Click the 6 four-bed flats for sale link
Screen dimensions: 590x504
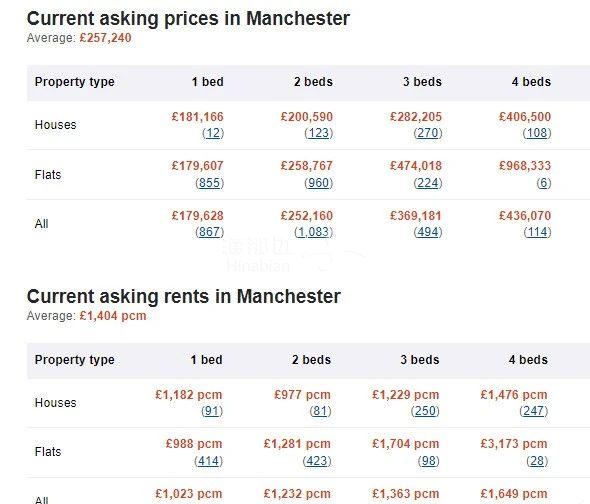coord(544,183)
